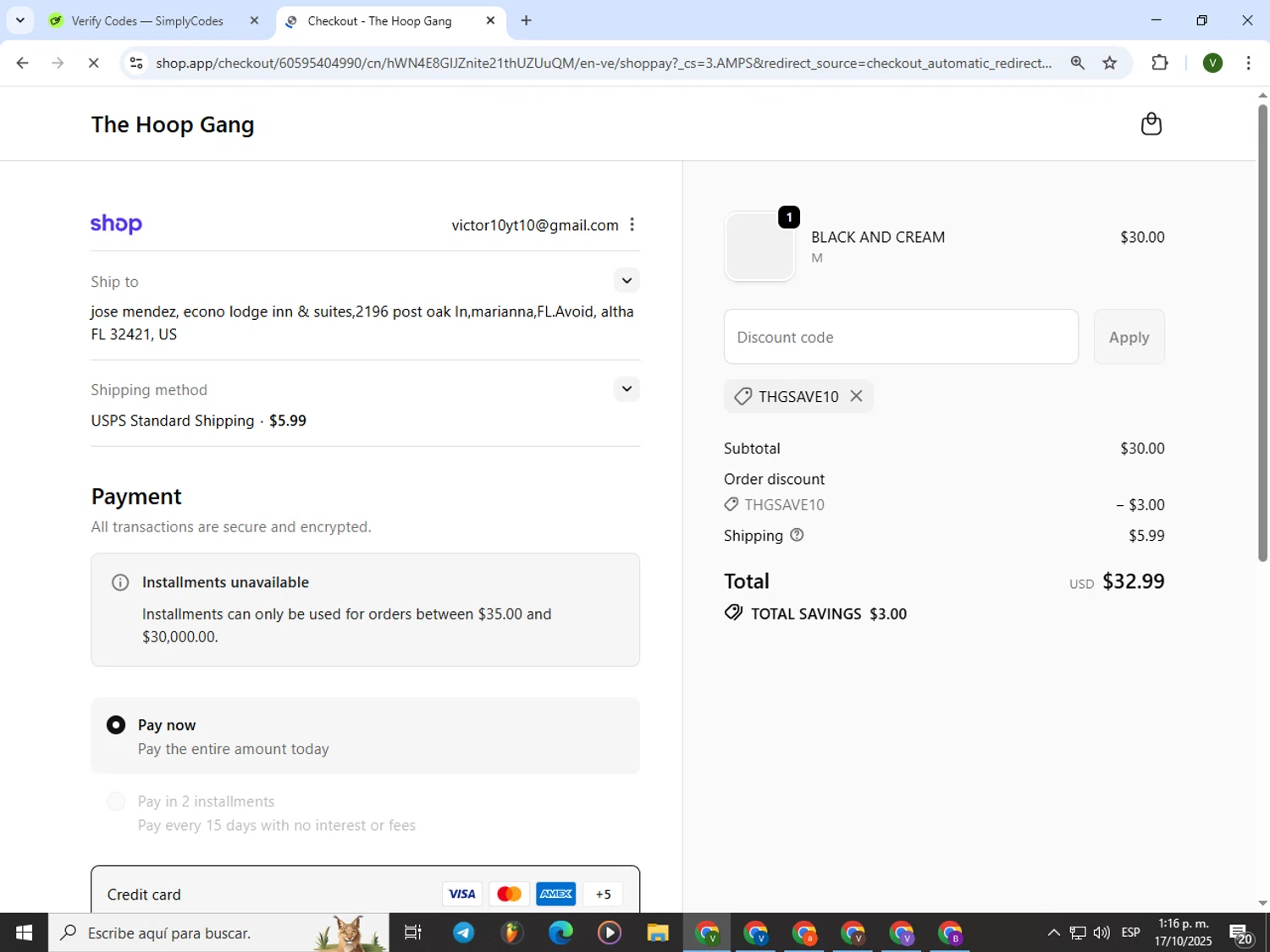Open the Windows Start menu

[x=24, y=933]
